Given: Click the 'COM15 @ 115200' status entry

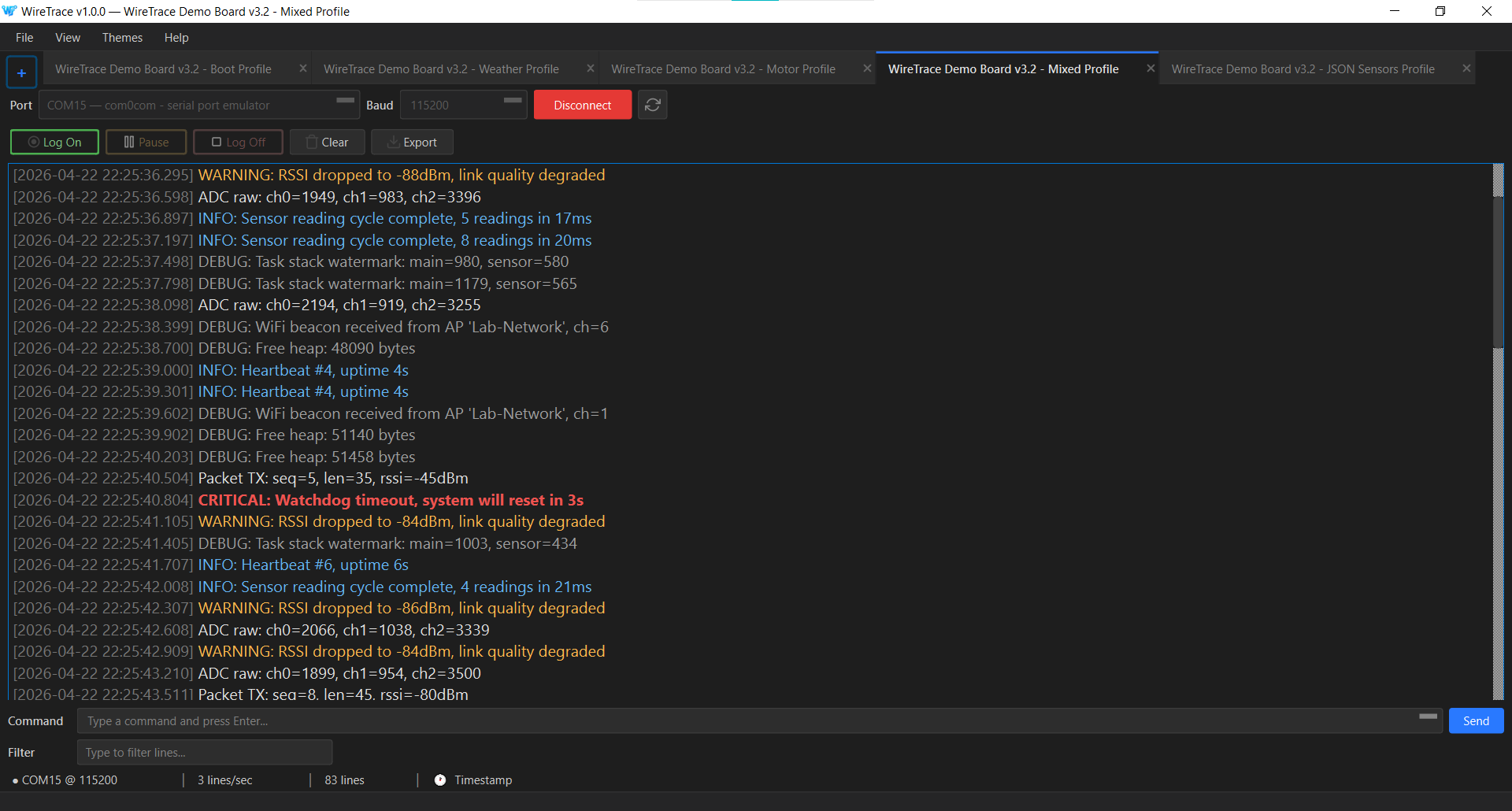Looking at the screenshot, I should (x=65, y=780).
